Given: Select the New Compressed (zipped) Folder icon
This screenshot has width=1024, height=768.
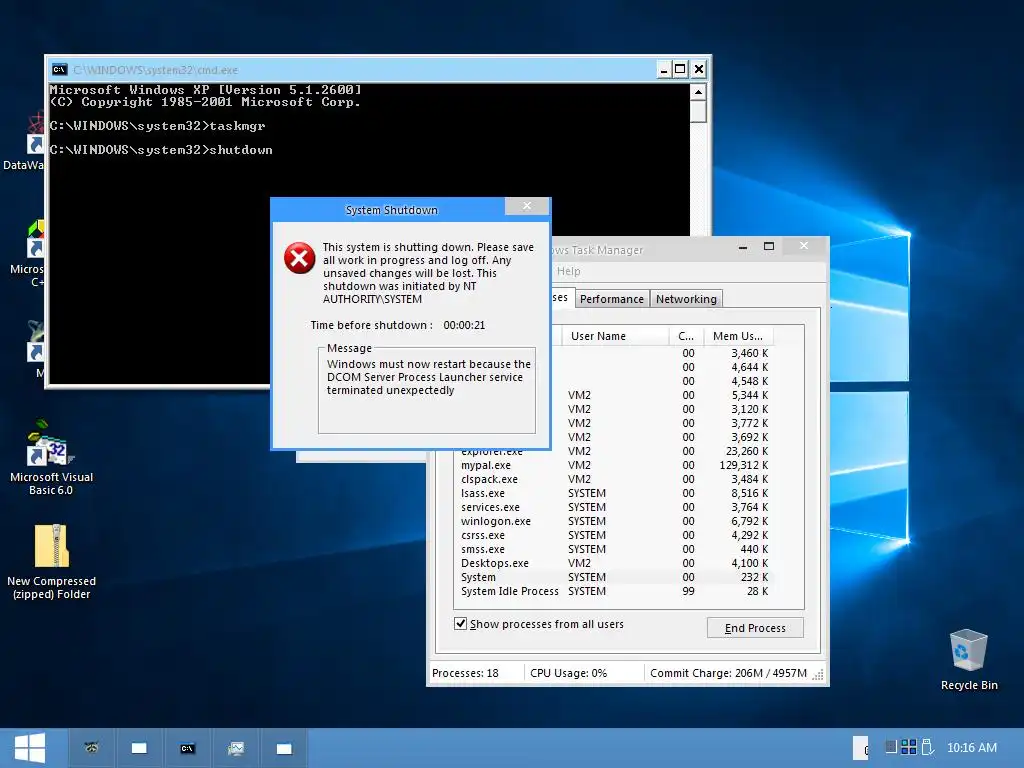Looking at the screenshot, I should [52, 562].
